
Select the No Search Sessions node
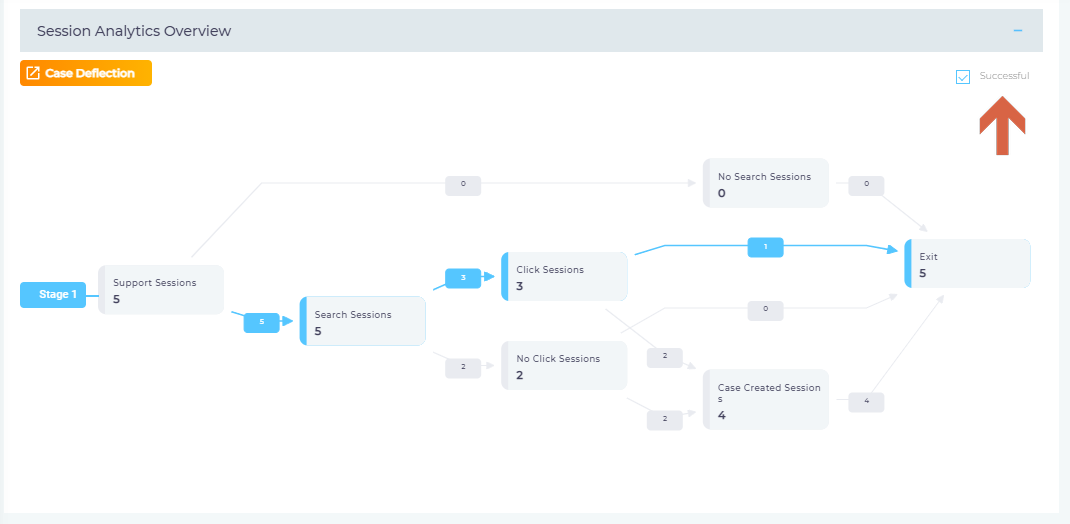coord(766,184)
